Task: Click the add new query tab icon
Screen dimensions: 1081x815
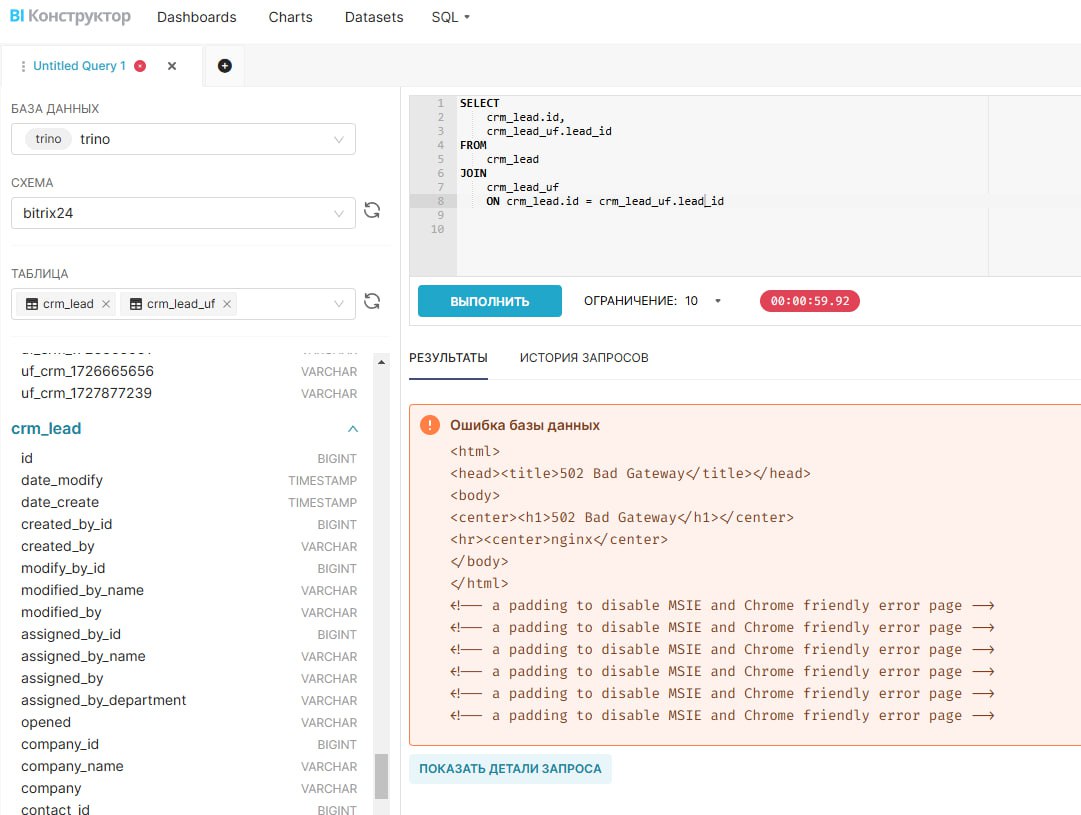Action: tap(224, 66)
